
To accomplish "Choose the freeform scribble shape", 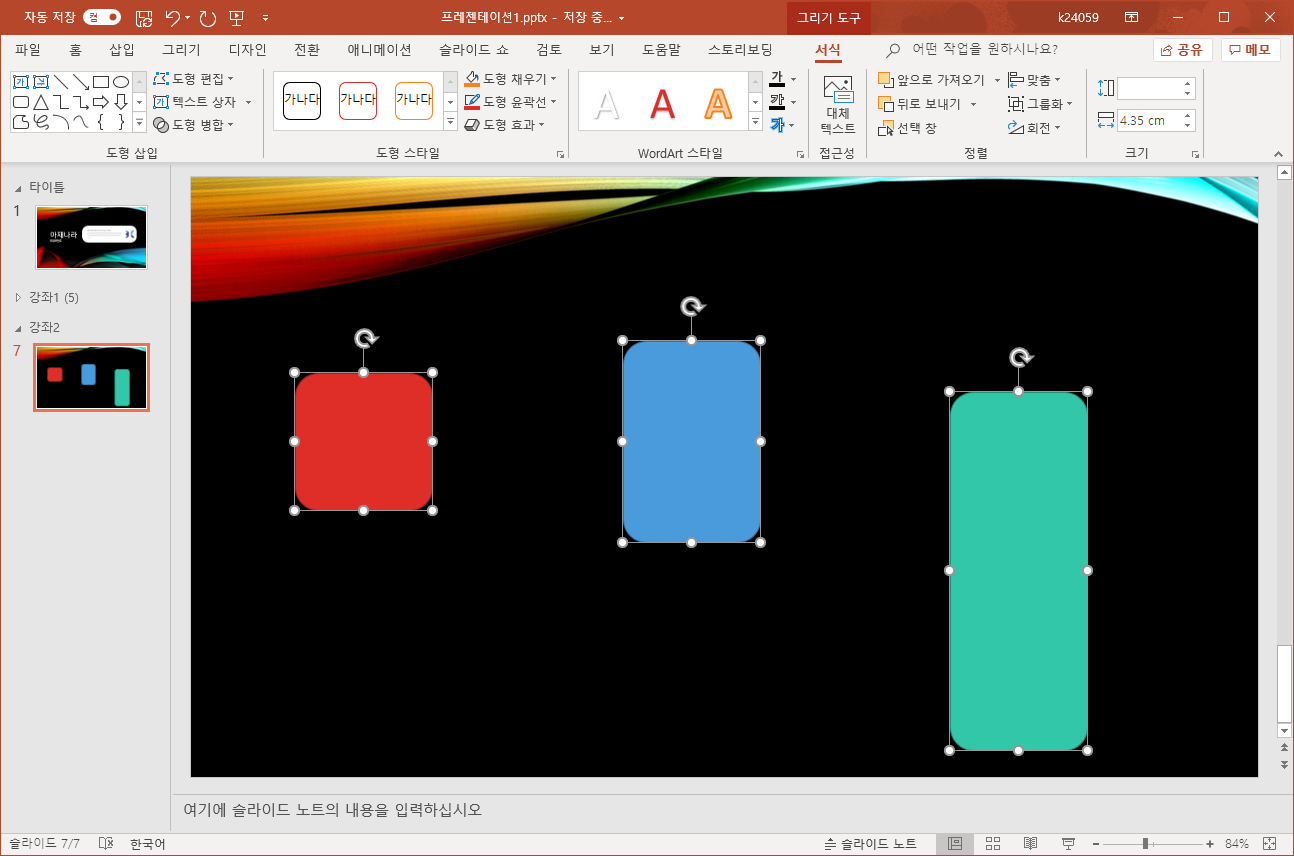I will [x=41, y=122].
